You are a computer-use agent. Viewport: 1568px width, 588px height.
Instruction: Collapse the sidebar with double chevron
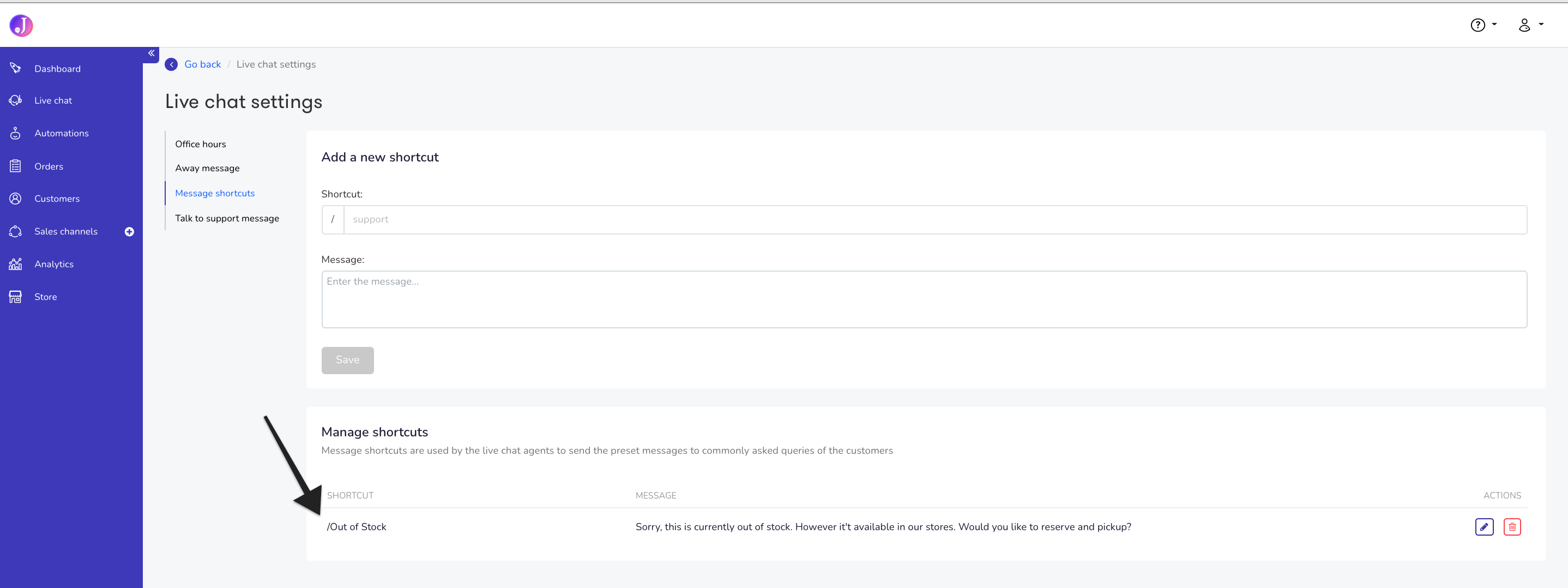(x=151, y=53)
